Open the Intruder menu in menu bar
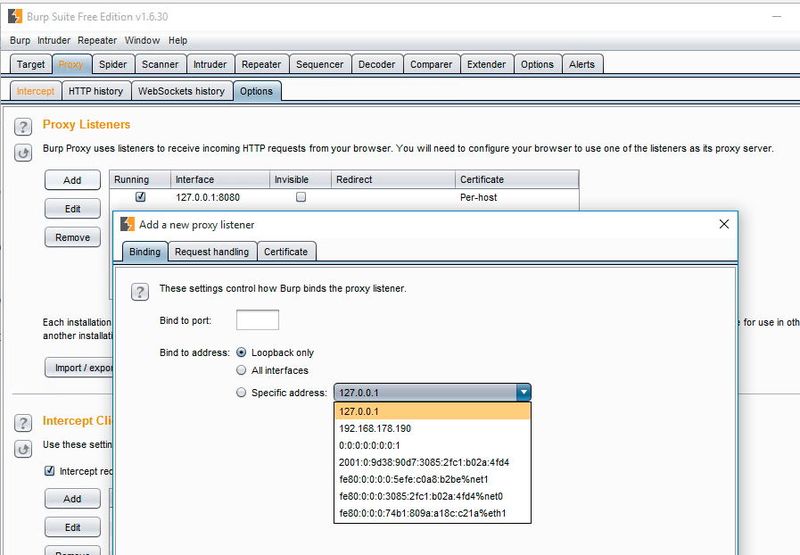The width and height of the screenshot is (800, 555). (x=54, y=40)
